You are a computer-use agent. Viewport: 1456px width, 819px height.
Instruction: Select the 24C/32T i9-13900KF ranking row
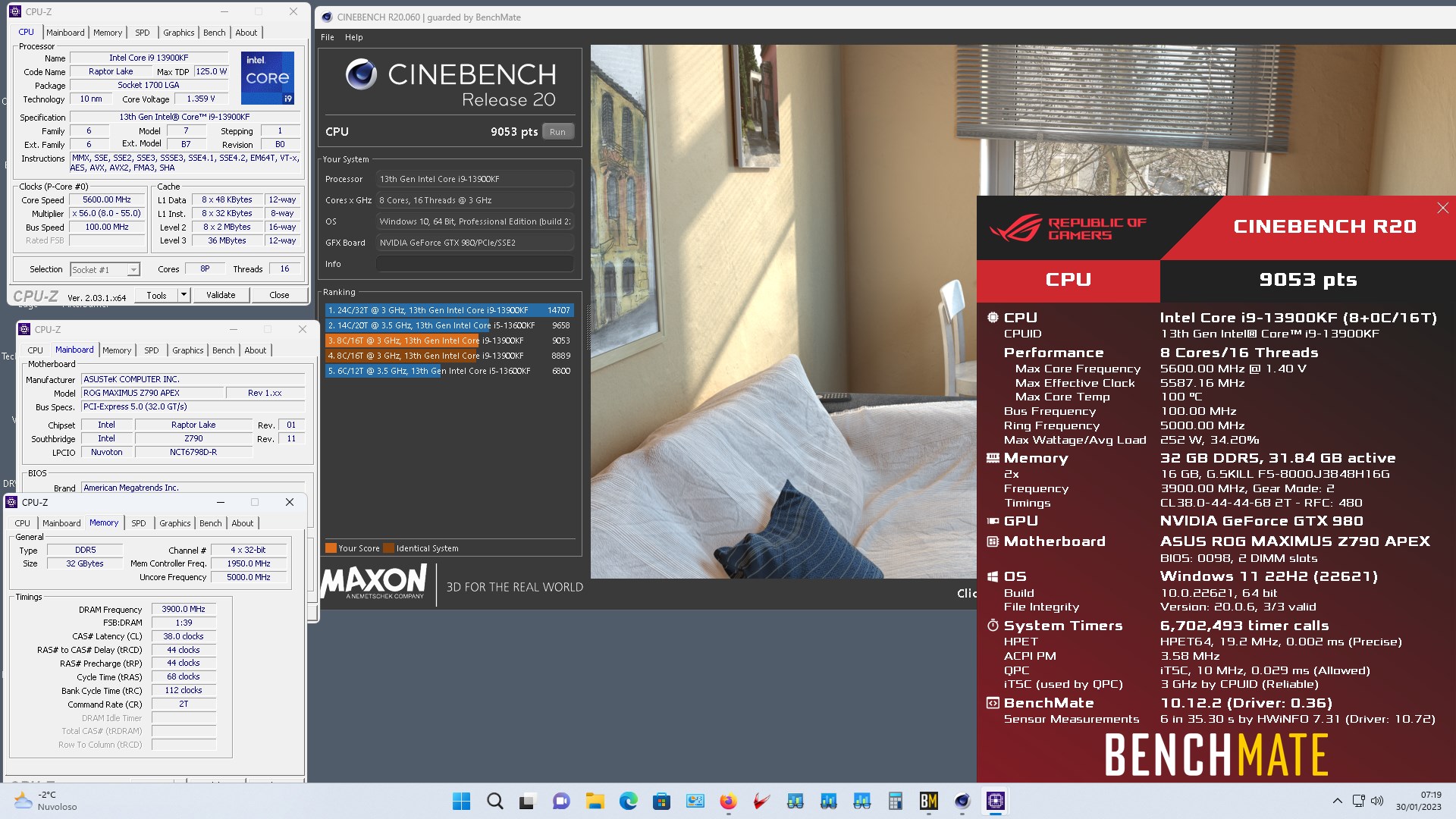click(x=449, y=310)
